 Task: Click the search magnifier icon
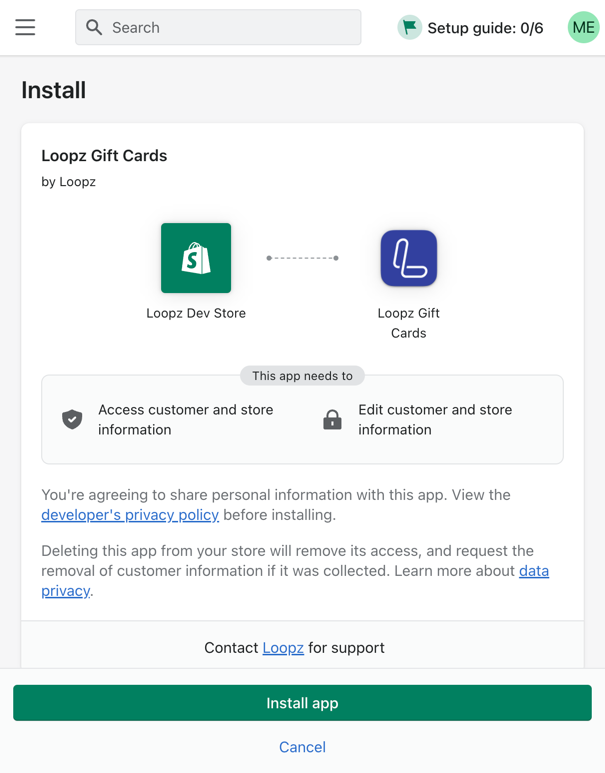pyautogui.click(x=94, y=28)
